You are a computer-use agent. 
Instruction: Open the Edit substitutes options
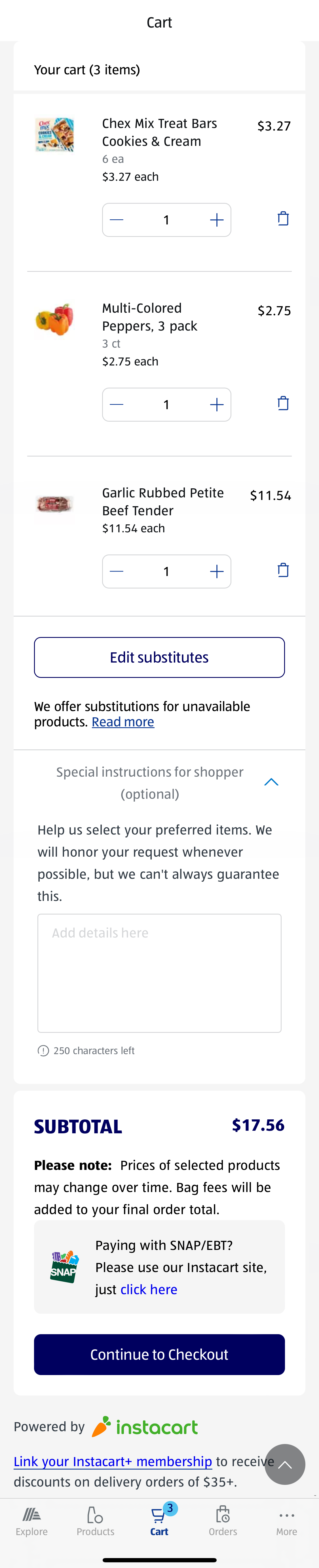tap(159, 657)
